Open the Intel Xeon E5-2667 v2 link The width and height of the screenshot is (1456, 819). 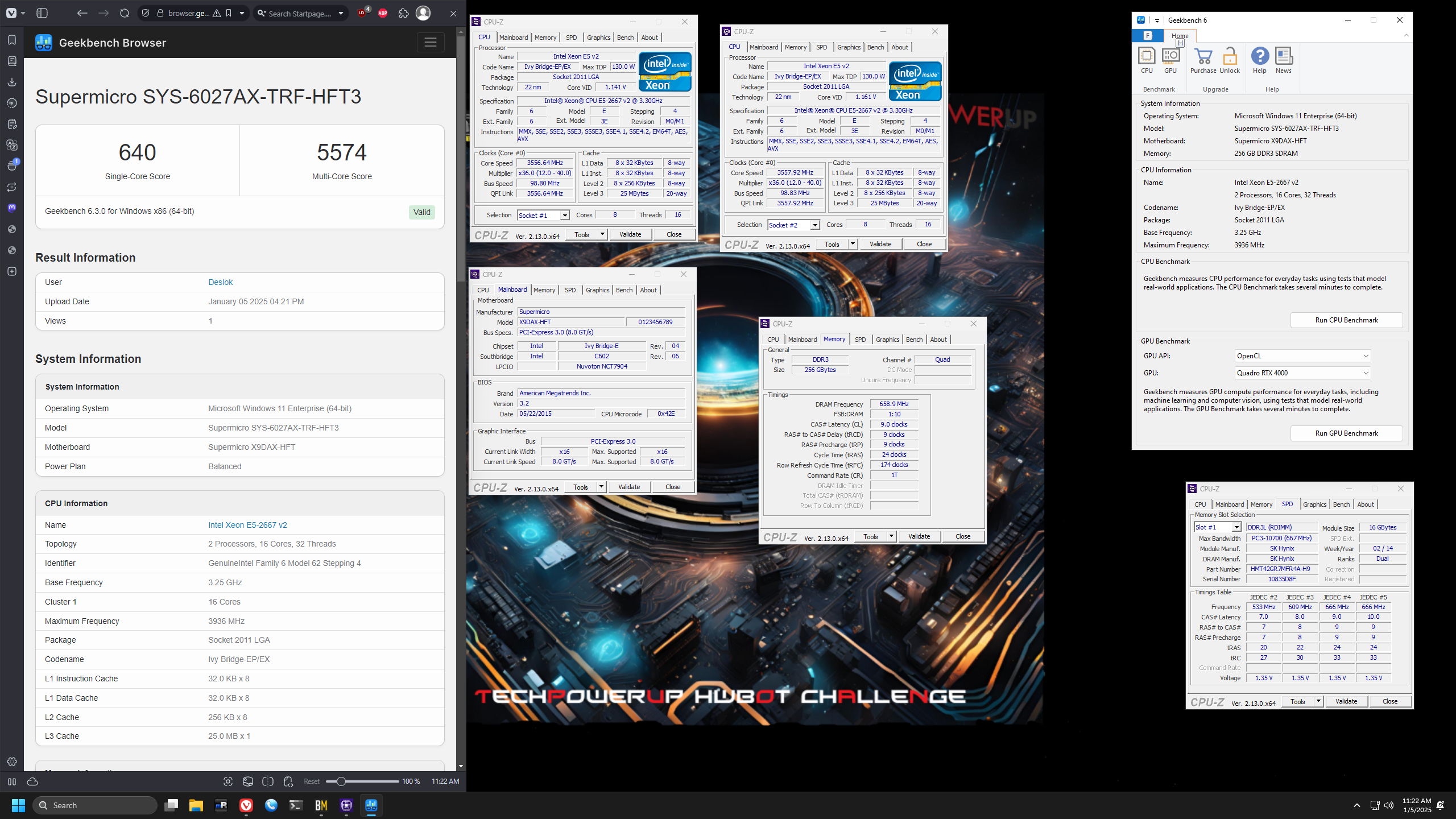pyautogui.click(x=247, y=525)
